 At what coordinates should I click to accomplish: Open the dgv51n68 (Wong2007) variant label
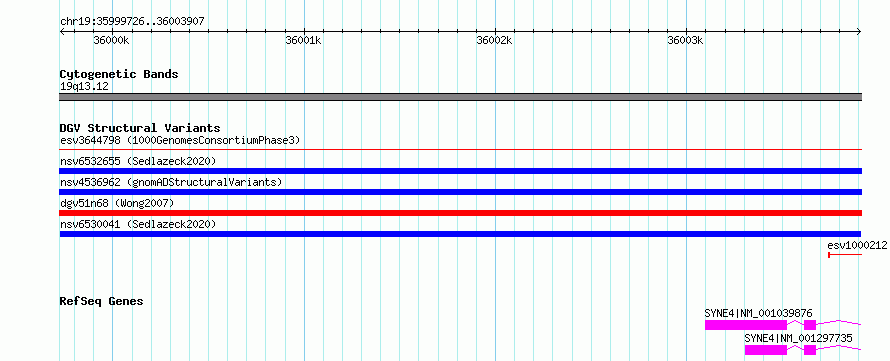[117, 203]
